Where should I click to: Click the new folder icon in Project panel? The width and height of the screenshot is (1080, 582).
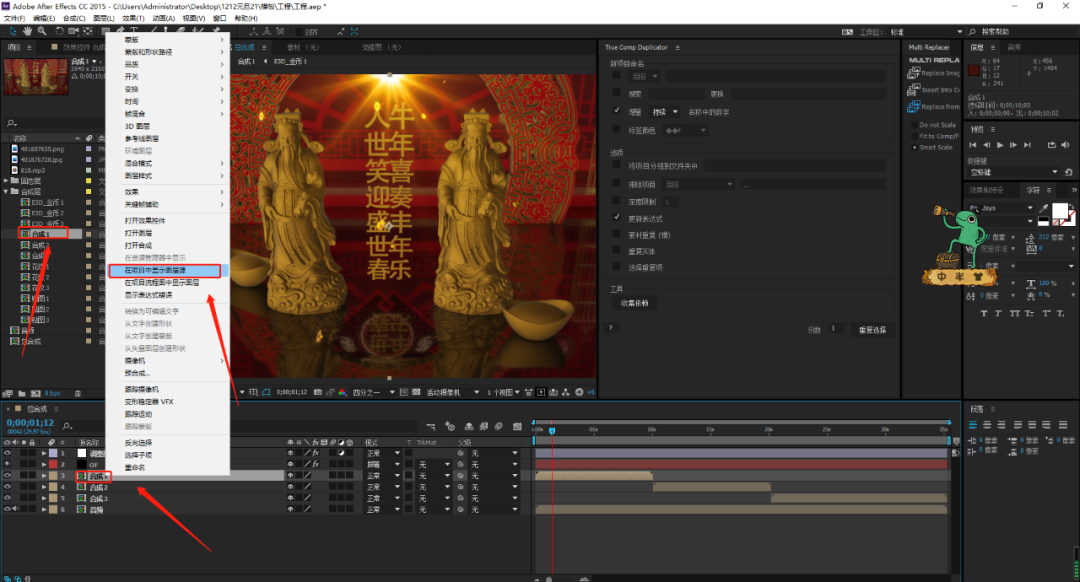(x=21, y=393)
